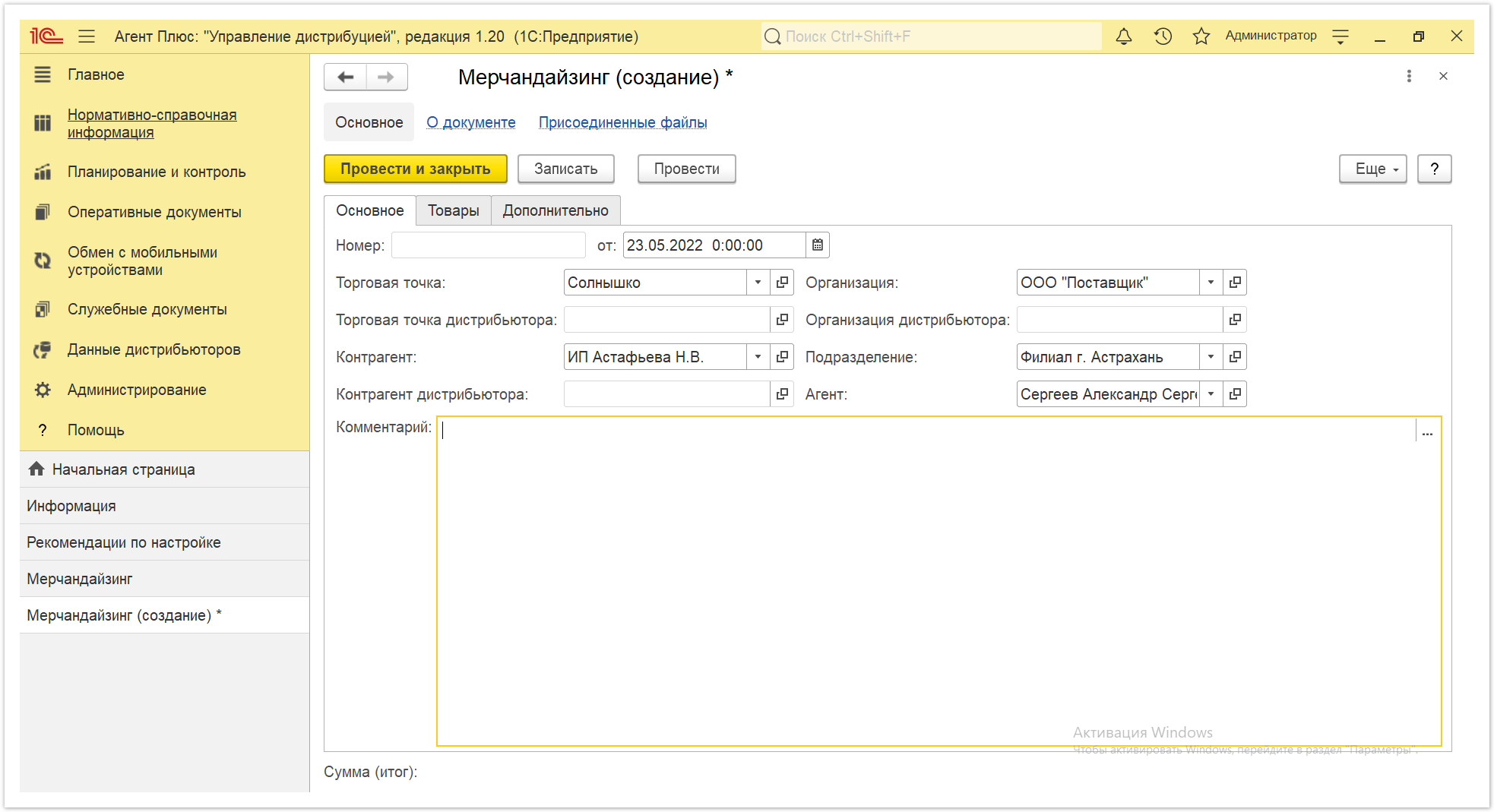Switch to open Мерчандайзинг list window
The image size is (1494, 812).
pos(164,579)
